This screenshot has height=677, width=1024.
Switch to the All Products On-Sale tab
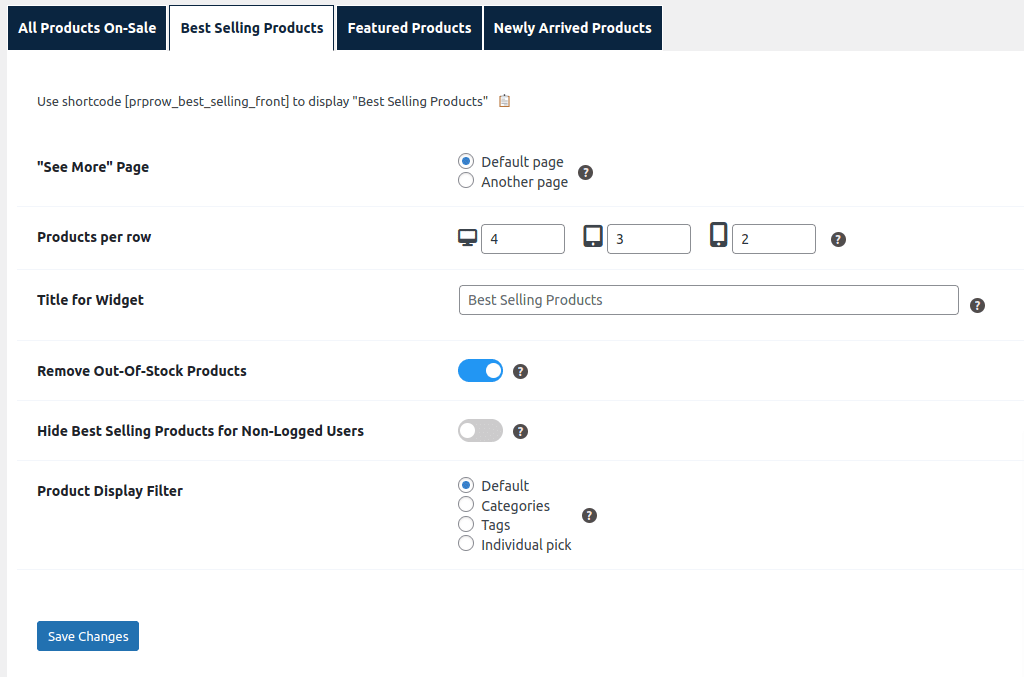pos(87,28)
